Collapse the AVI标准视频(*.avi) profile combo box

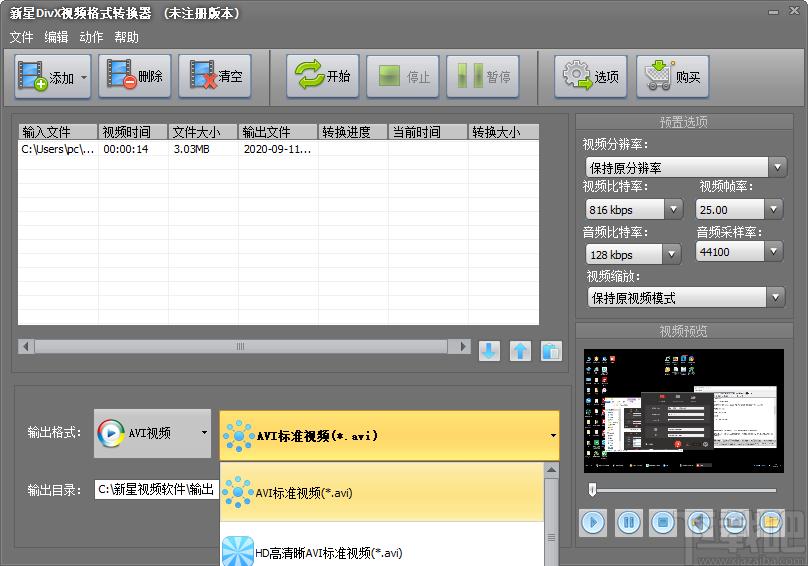coord(390,436)
